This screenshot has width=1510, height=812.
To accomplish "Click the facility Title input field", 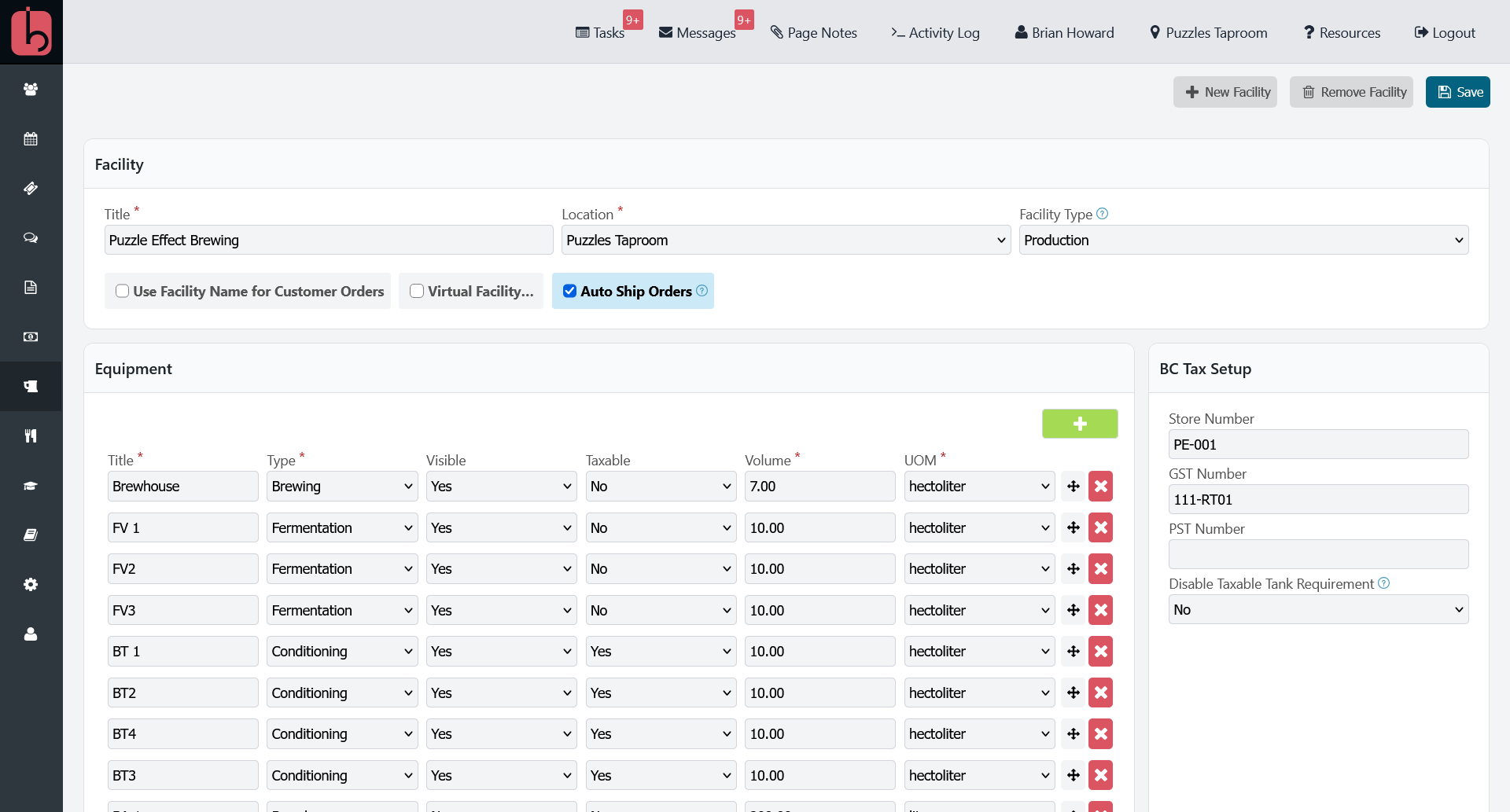I will click(329, 241).
